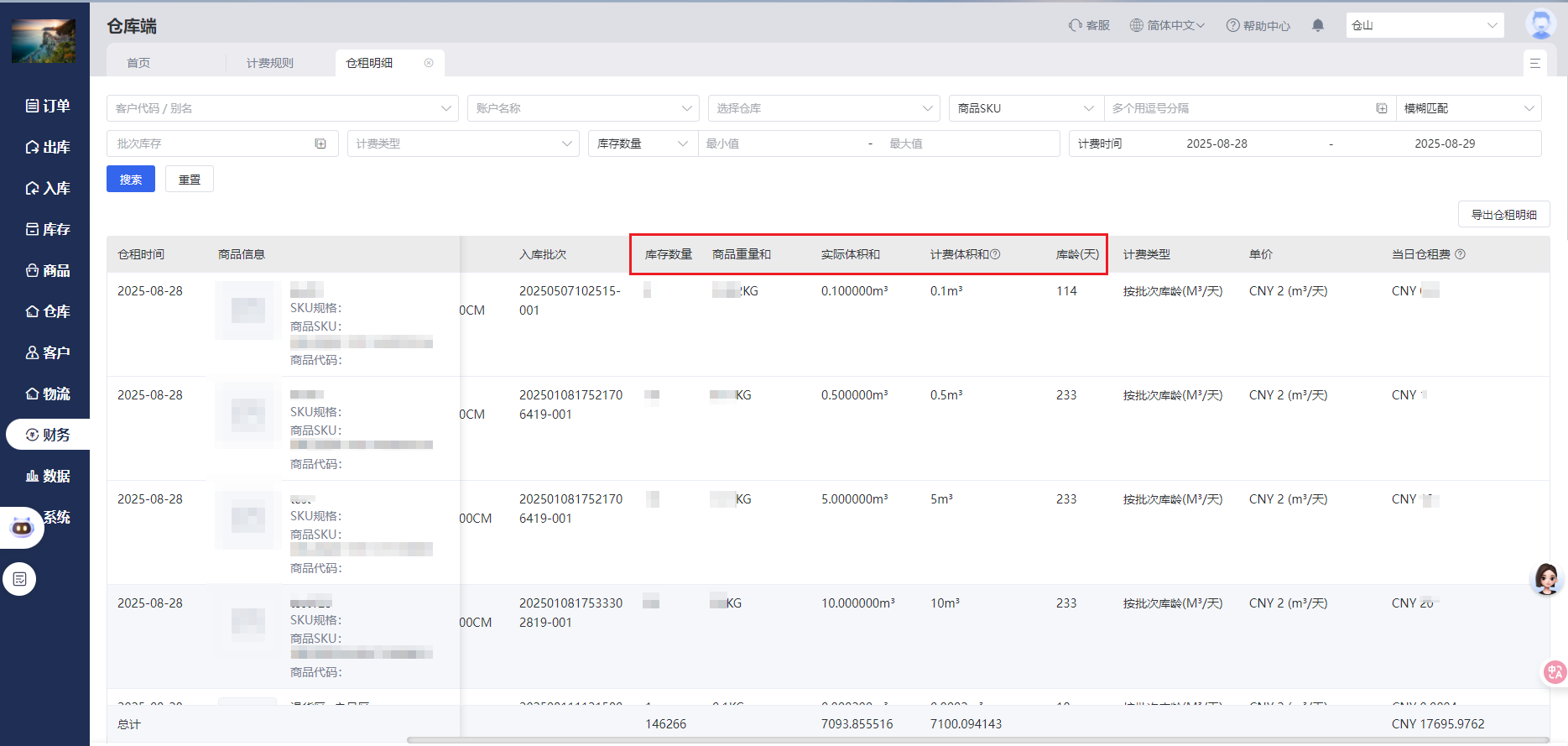
Task: Click the notification bell icon
Action: point(1318,25)
